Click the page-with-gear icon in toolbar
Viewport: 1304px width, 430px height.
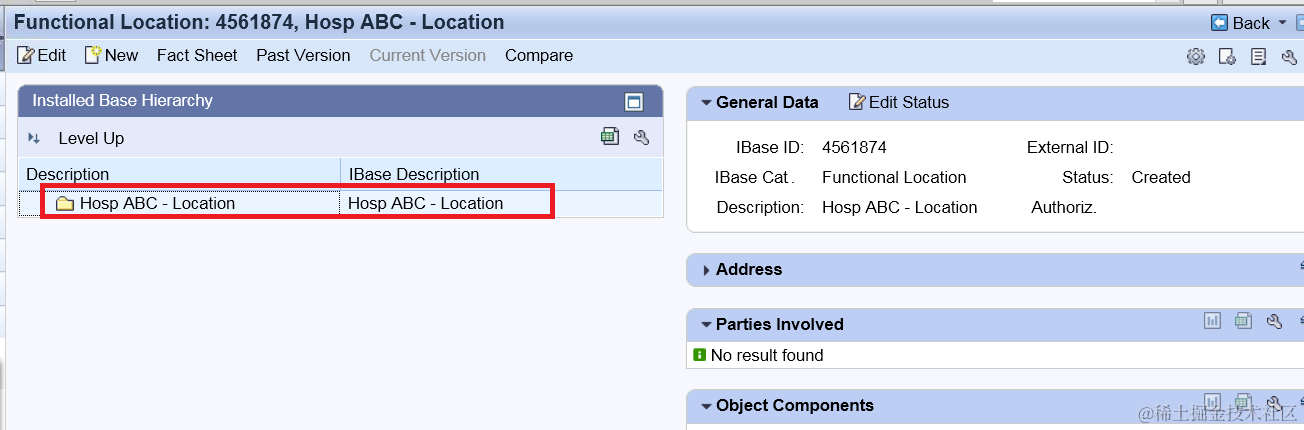point(1227,56)
